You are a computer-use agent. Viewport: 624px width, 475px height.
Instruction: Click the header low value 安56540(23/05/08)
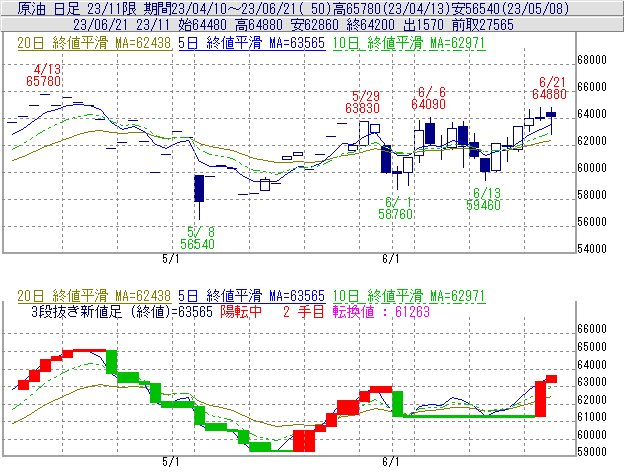(510, 8)
